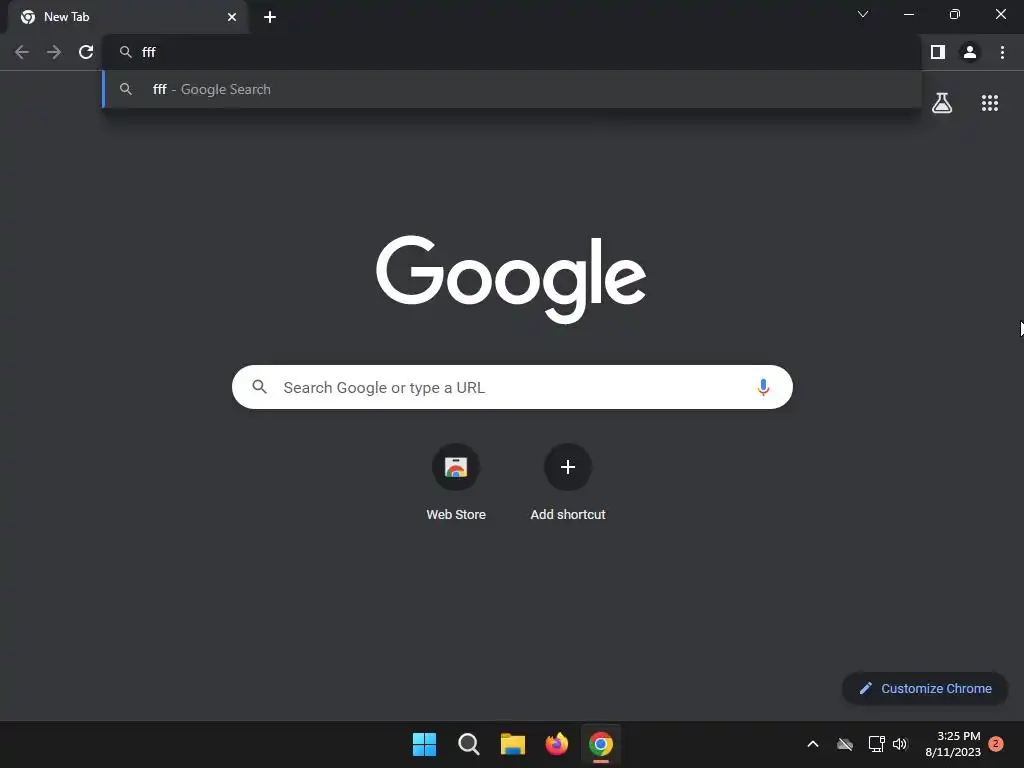Close the New Tab tab
Viewport: 1024px width, 768px height.
tap(232, 17)
